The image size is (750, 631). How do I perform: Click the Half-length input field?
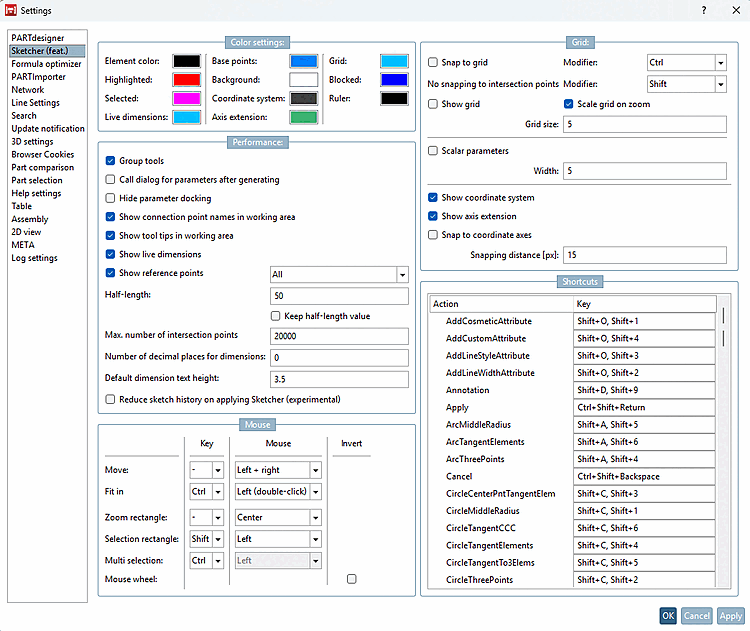click(339, 296)
